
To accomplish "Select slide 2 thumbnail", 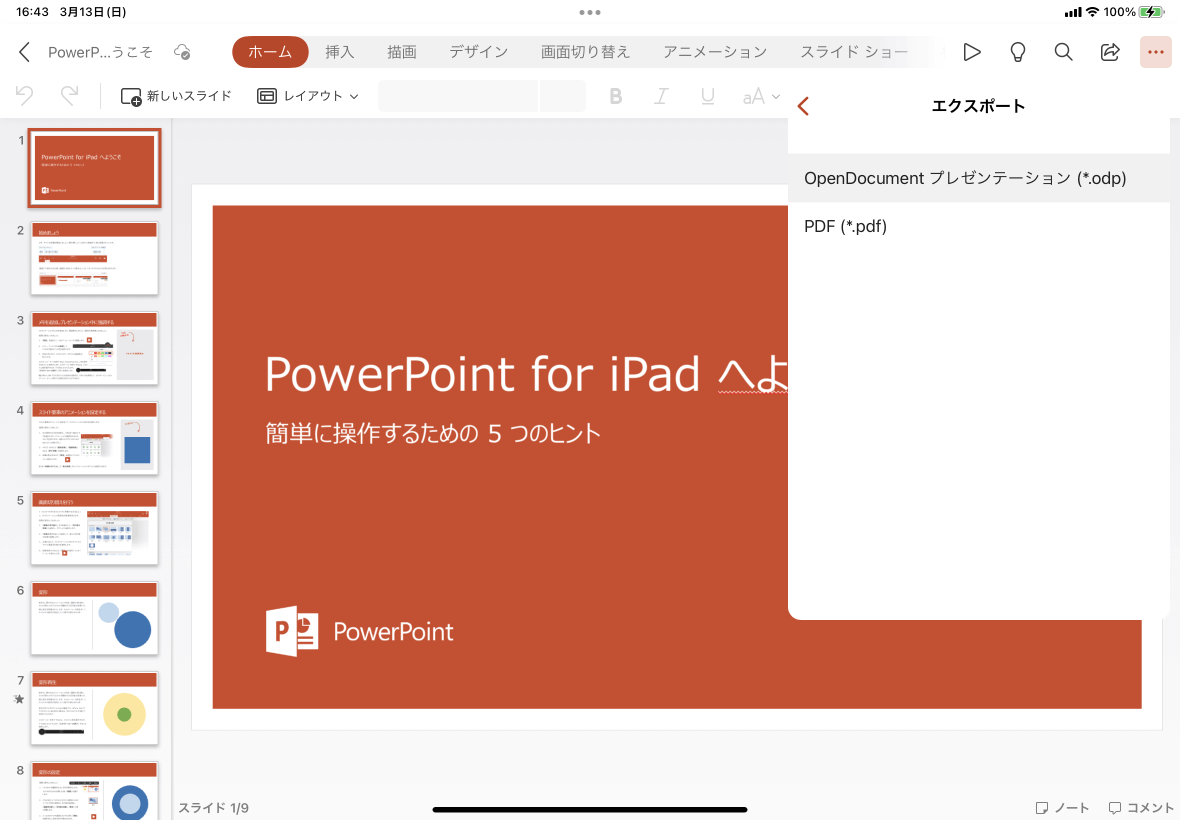I will 95,258.
